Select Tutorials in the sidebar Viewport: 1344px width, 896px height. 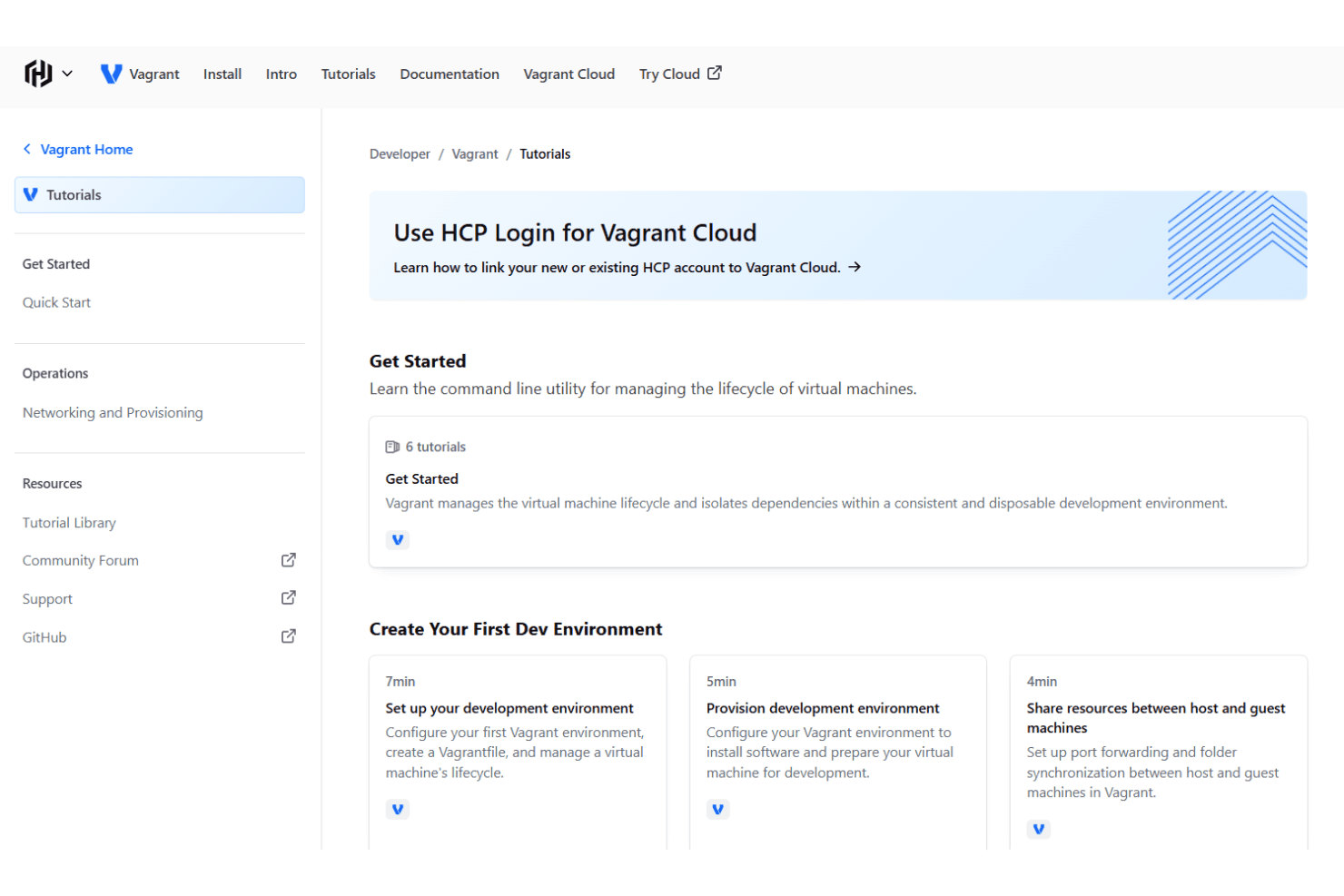click(160, 195)
